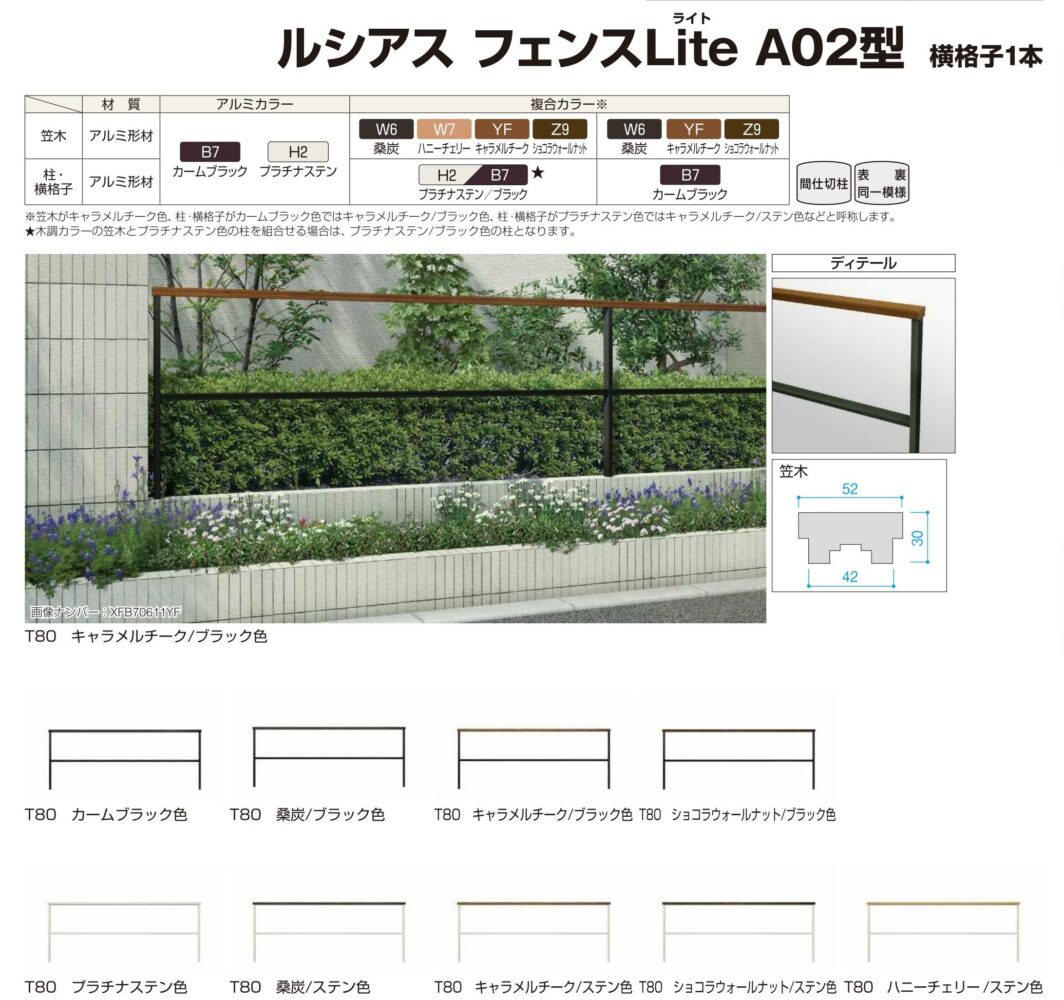
Task: Click the アルミカラー table header
Action: click(x=254, y=104)
